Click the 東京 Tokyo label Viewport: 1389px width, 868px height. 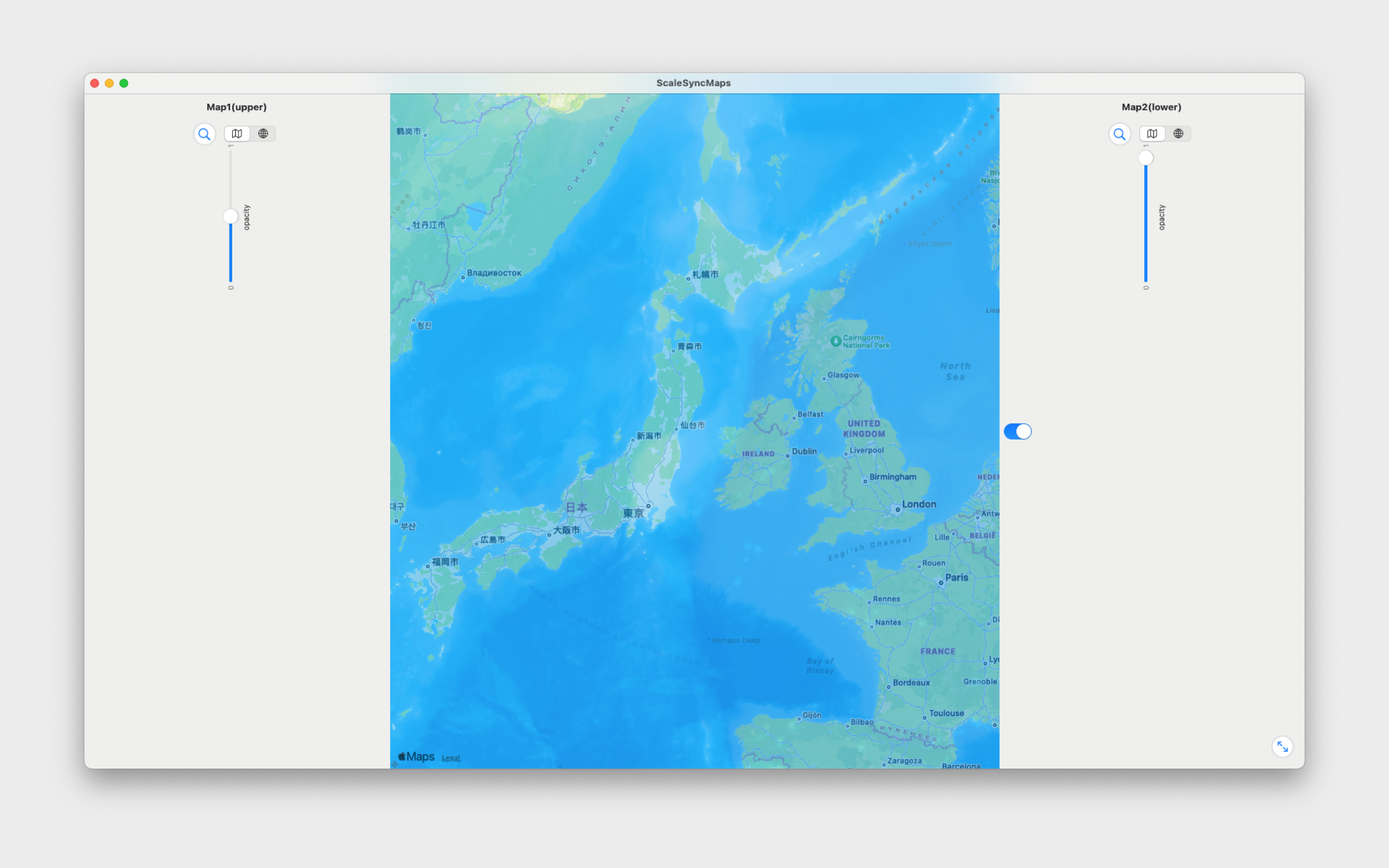tap(633, 513)
